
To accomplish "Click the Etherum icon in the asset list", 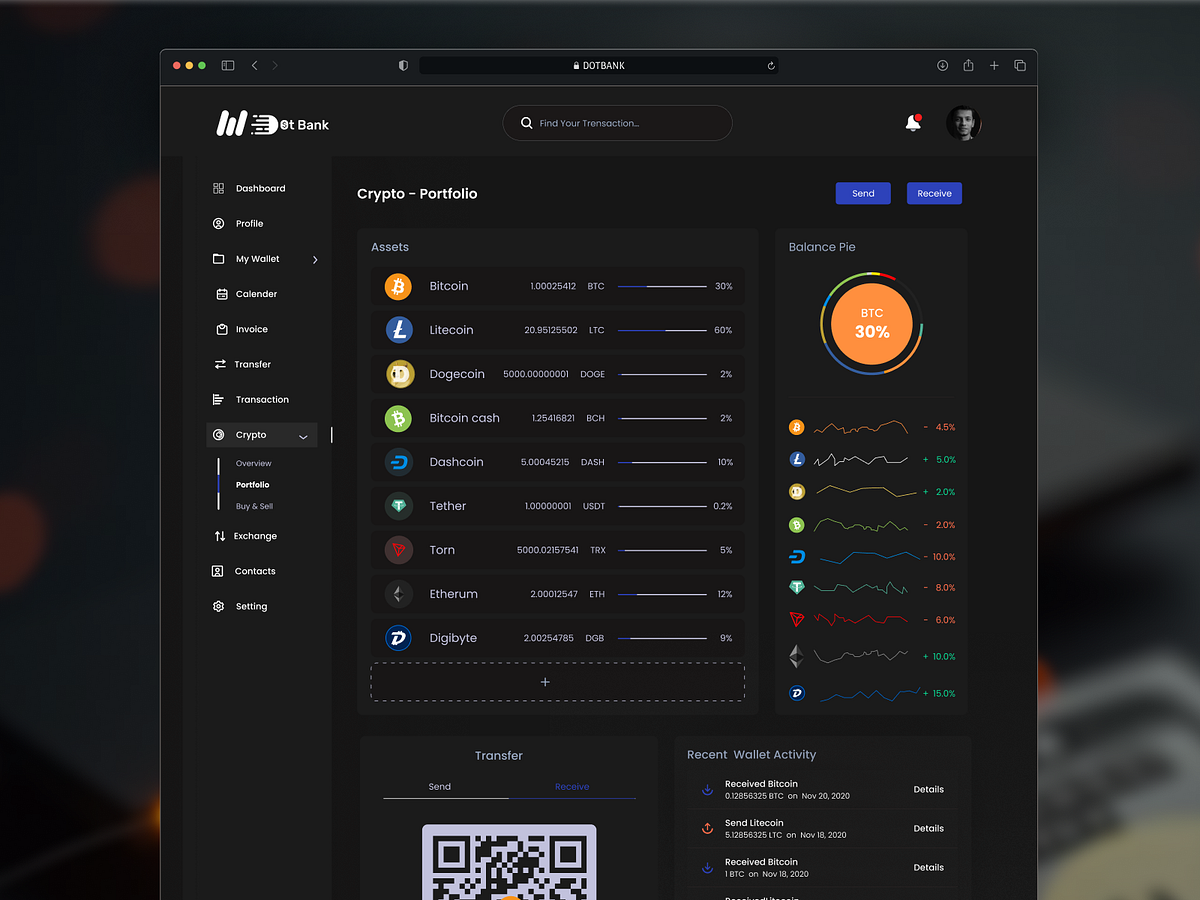I will [398, 594].
